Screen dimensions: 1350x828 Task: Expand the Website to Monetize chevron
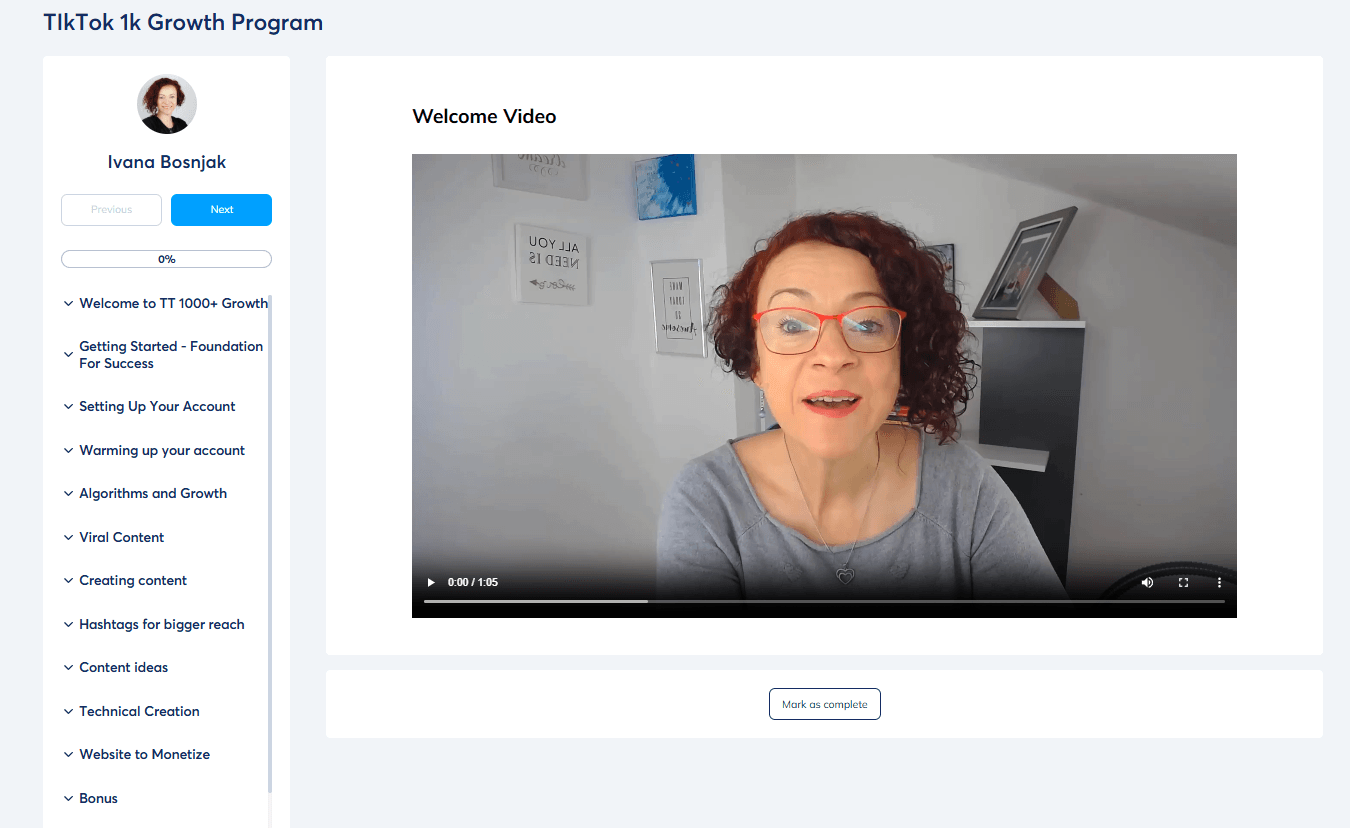69,755
